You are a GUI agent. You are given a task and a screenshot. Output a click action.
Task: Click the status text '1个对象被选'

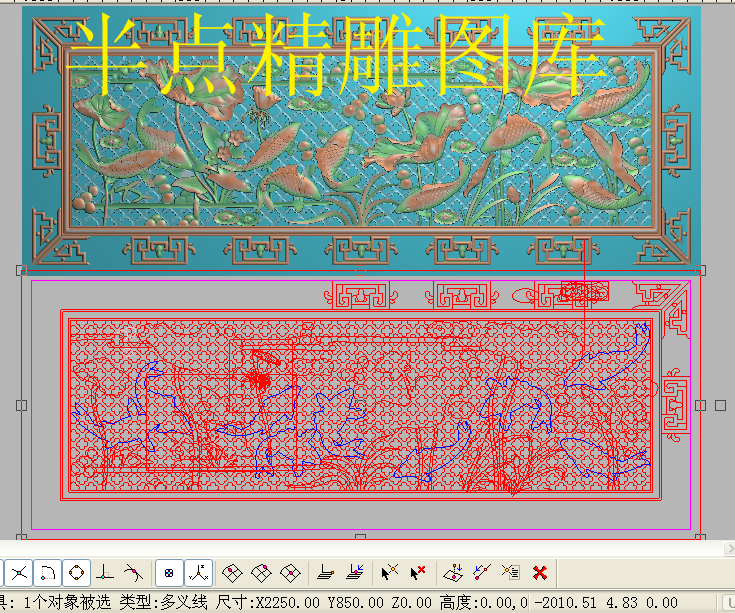pos(67,602)
